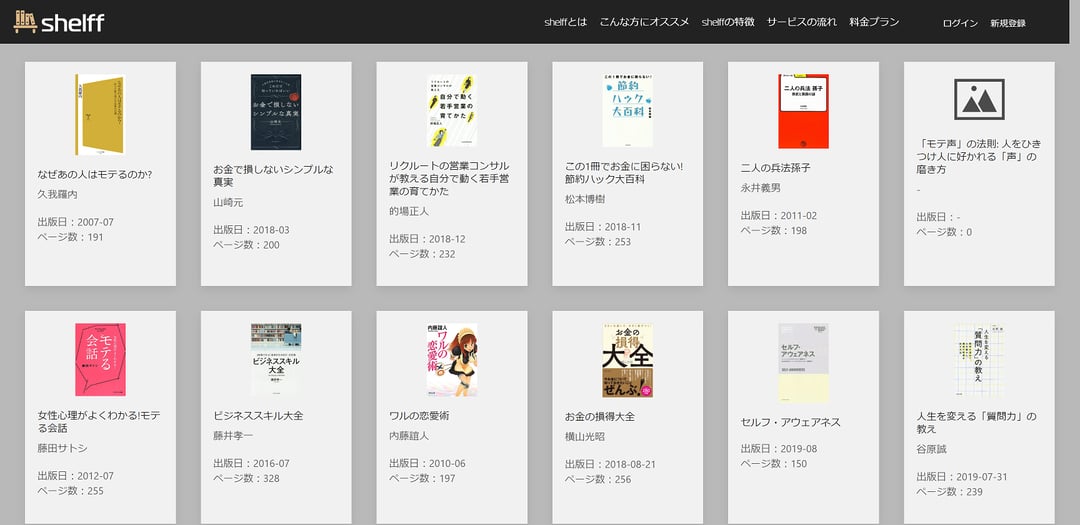Click the ログイン link

(960, 23)
